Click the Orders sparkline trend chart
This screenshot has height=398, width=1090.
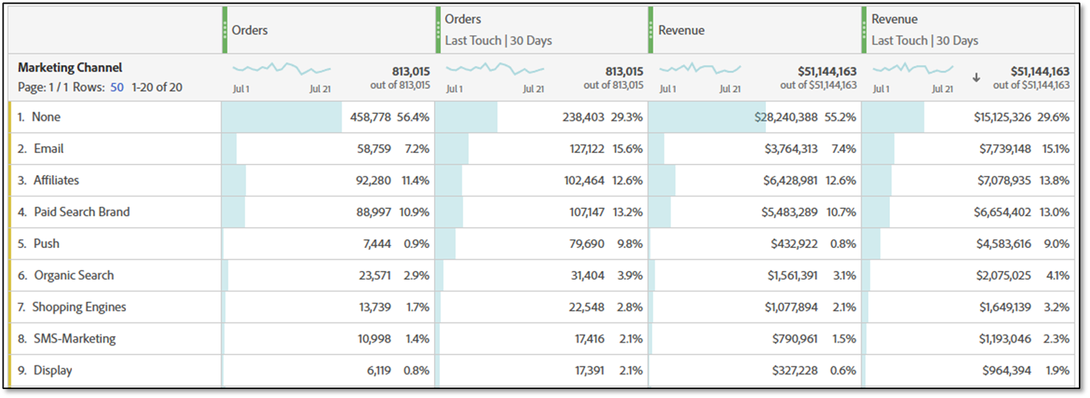(282, 69)
